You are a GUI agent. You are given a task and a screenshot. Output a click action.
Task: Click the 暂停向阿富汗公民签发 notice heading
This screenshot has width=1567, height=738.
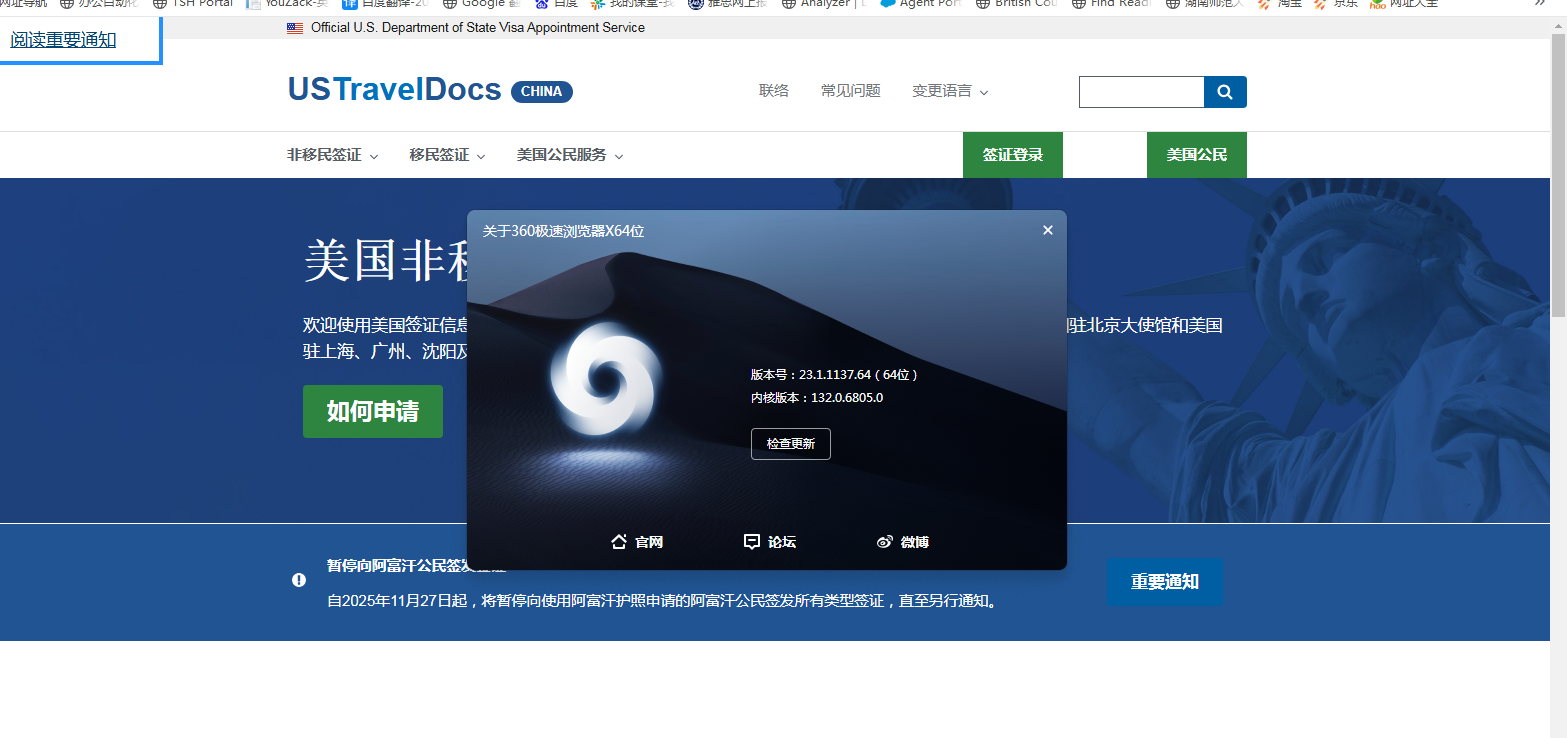tap(416, 566)
